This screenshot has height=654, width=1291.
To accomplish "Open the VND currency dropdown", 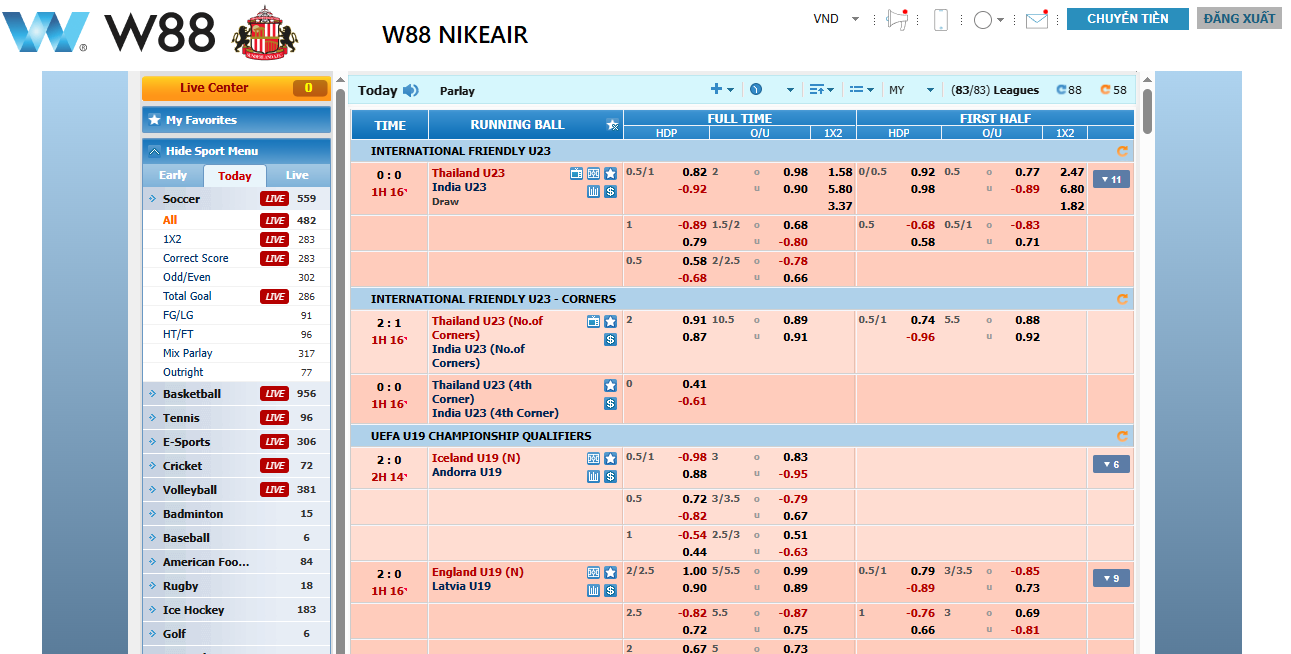I will (x=836, y=19).
